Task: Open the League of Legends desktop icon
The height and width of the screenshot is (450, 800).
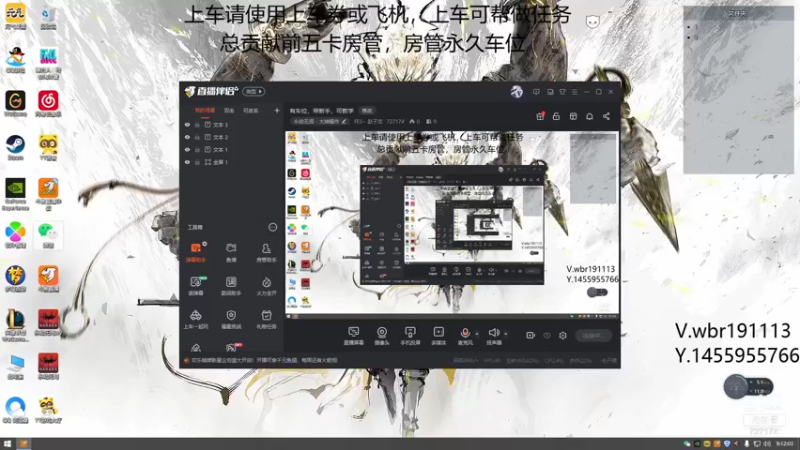Action: pos(15,324)
